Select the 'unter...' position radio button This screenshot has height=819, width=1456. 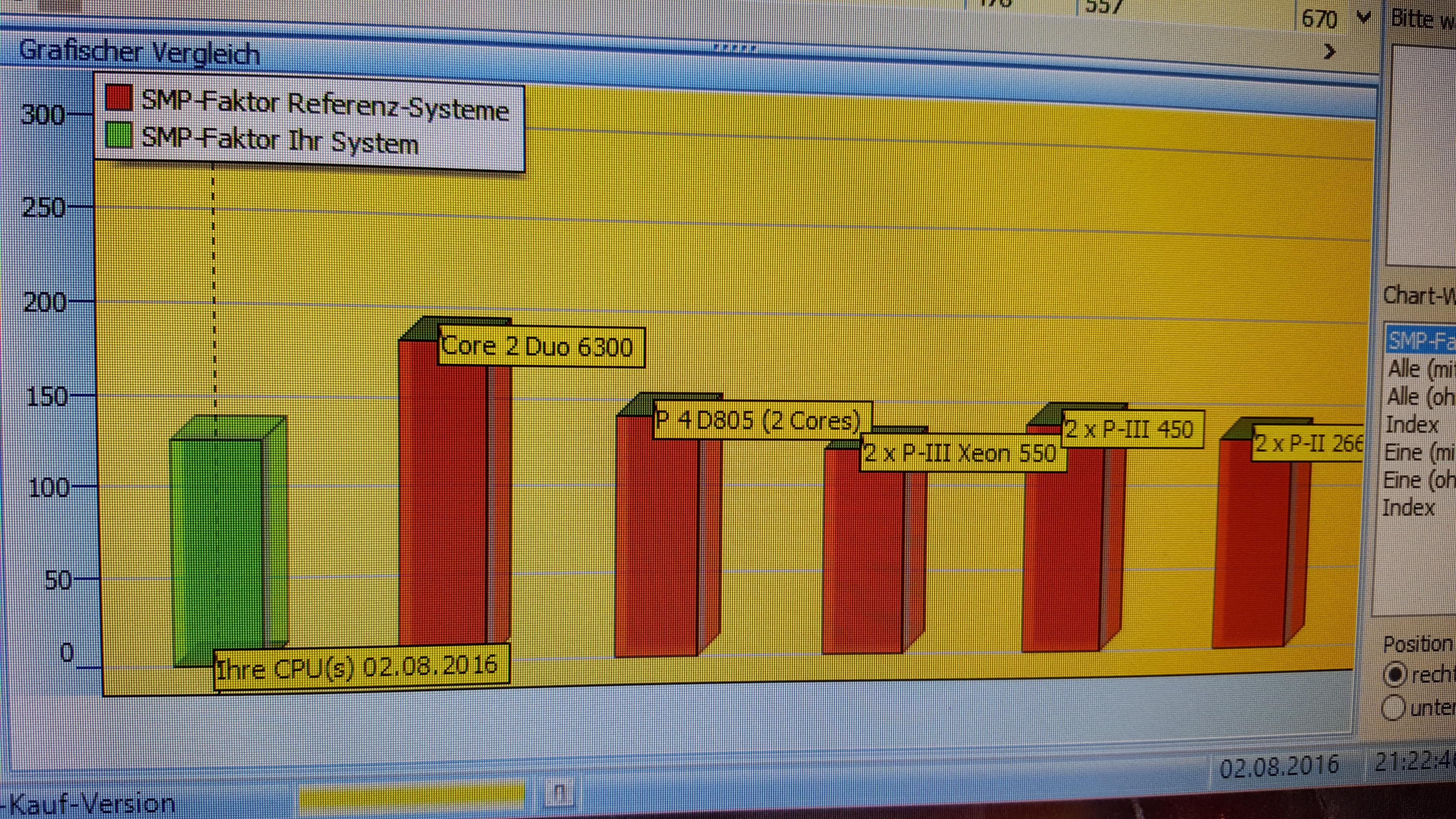click(x=1394, y=708)
